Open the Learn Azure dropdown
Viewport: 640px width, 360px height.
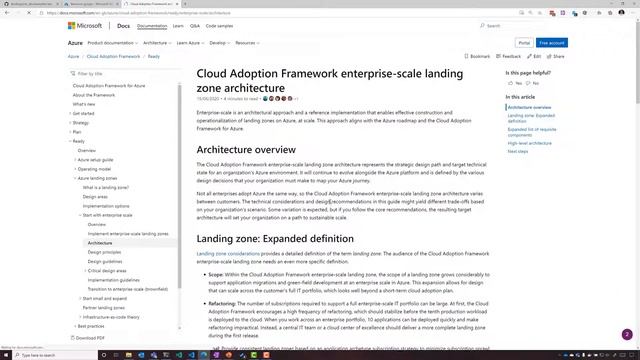click(x=190, y=43)
